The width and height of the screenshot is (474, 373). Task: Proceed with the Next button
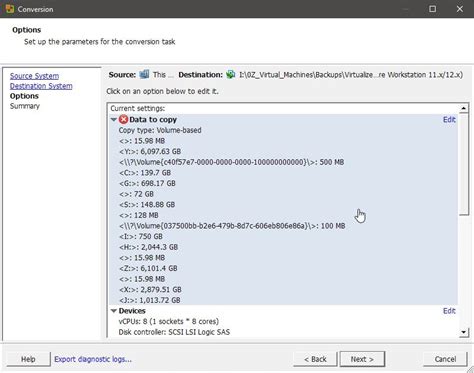coord(362,359)
